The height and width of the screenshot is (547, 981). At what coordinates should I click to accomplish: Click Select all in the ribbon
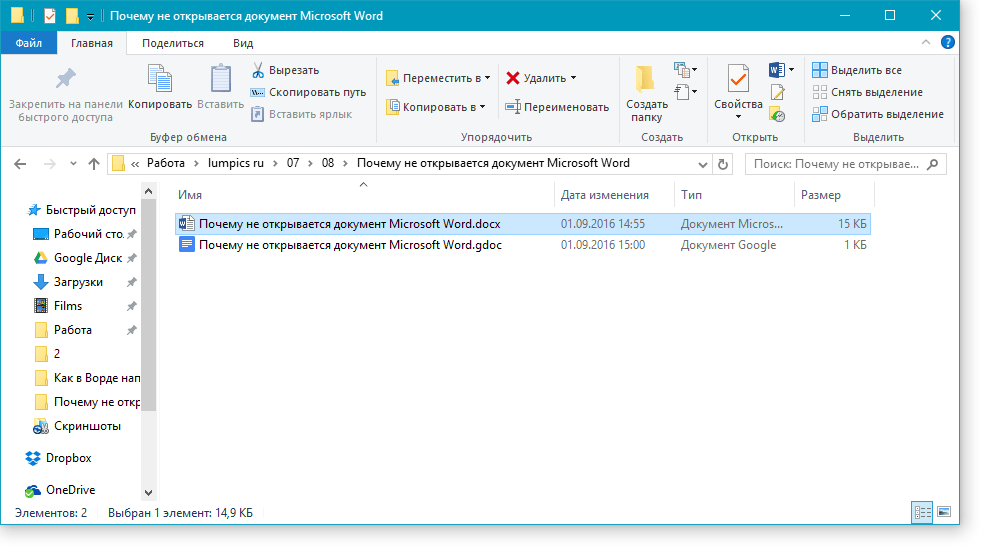[x=856, y=70]
